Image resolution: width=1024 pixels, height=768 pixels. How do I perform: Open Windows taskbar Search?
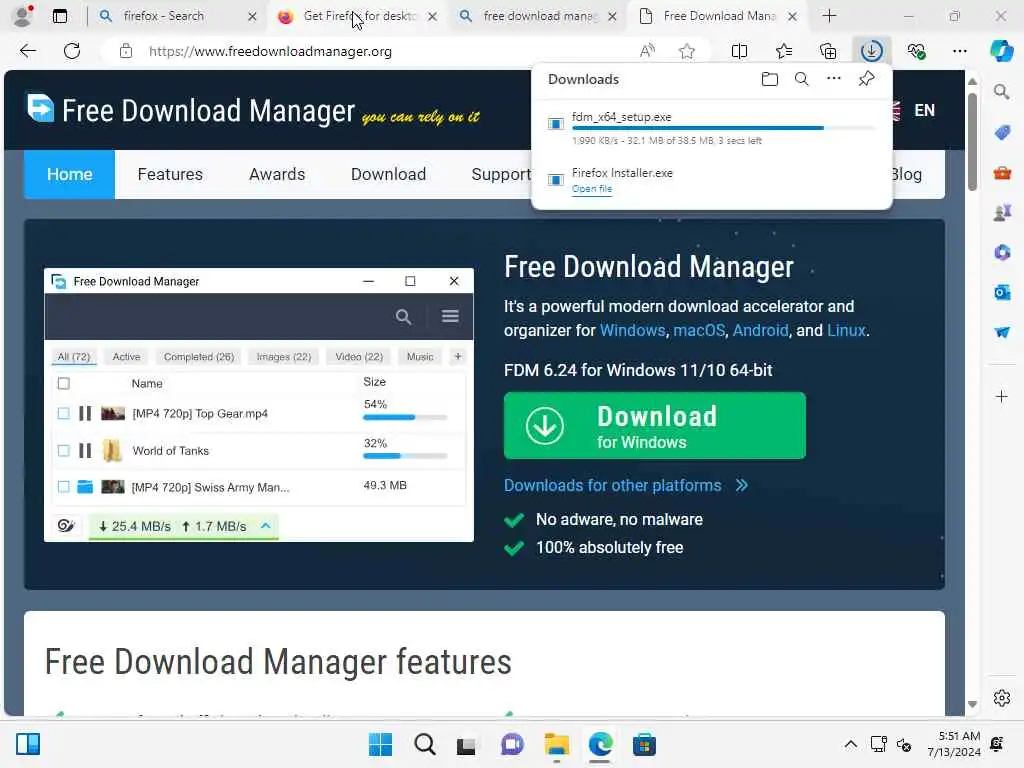pyautogui.click(x=424, y=744)
